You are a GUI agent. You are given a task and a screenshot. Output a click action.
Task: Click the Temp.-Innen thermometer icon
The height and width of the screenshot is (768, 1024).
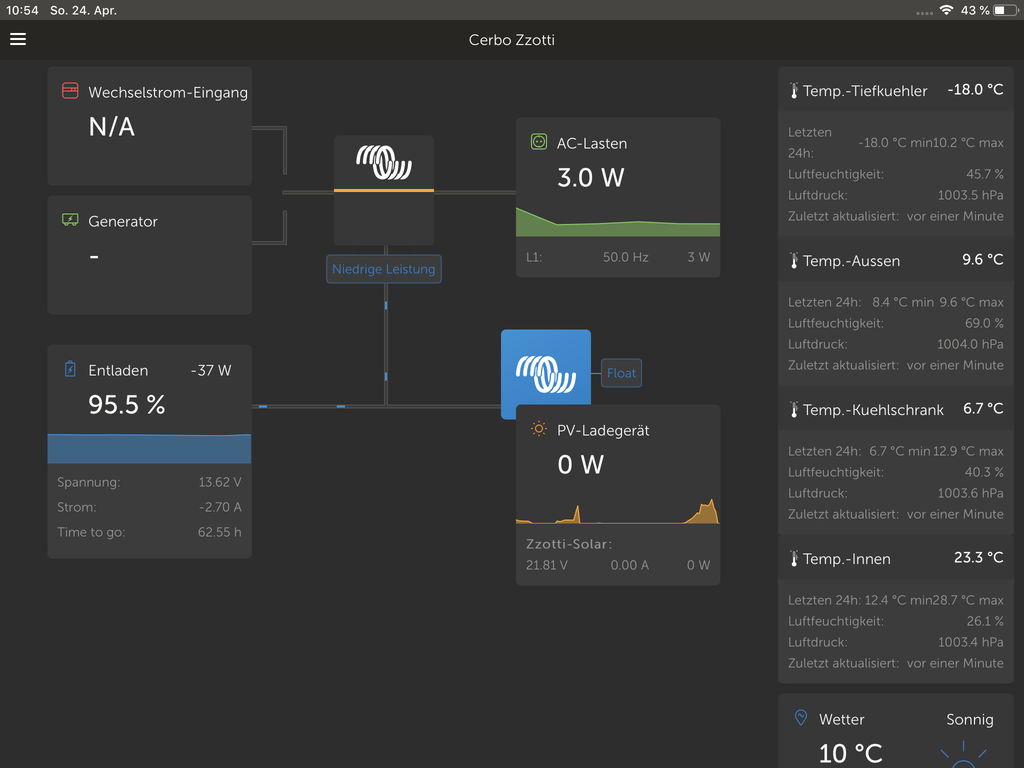[794, 558]
